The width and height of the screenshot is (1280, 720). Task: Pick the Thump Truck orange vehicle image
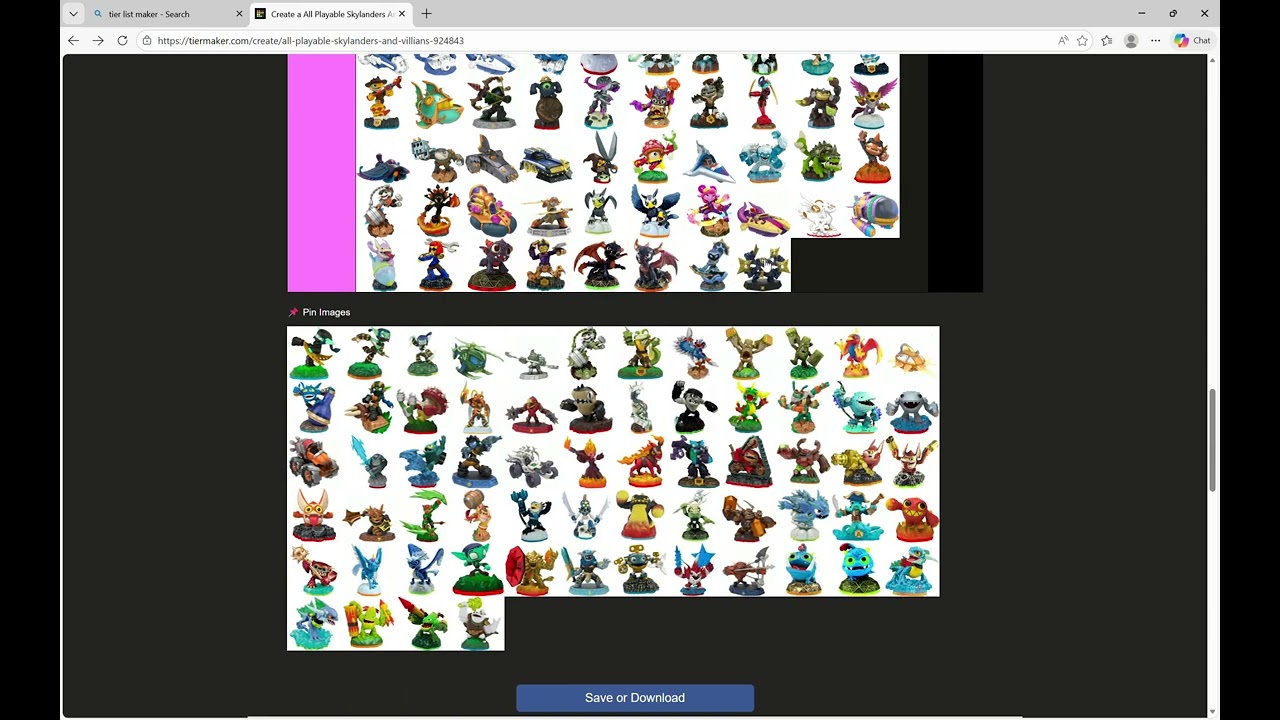point(314,461)
